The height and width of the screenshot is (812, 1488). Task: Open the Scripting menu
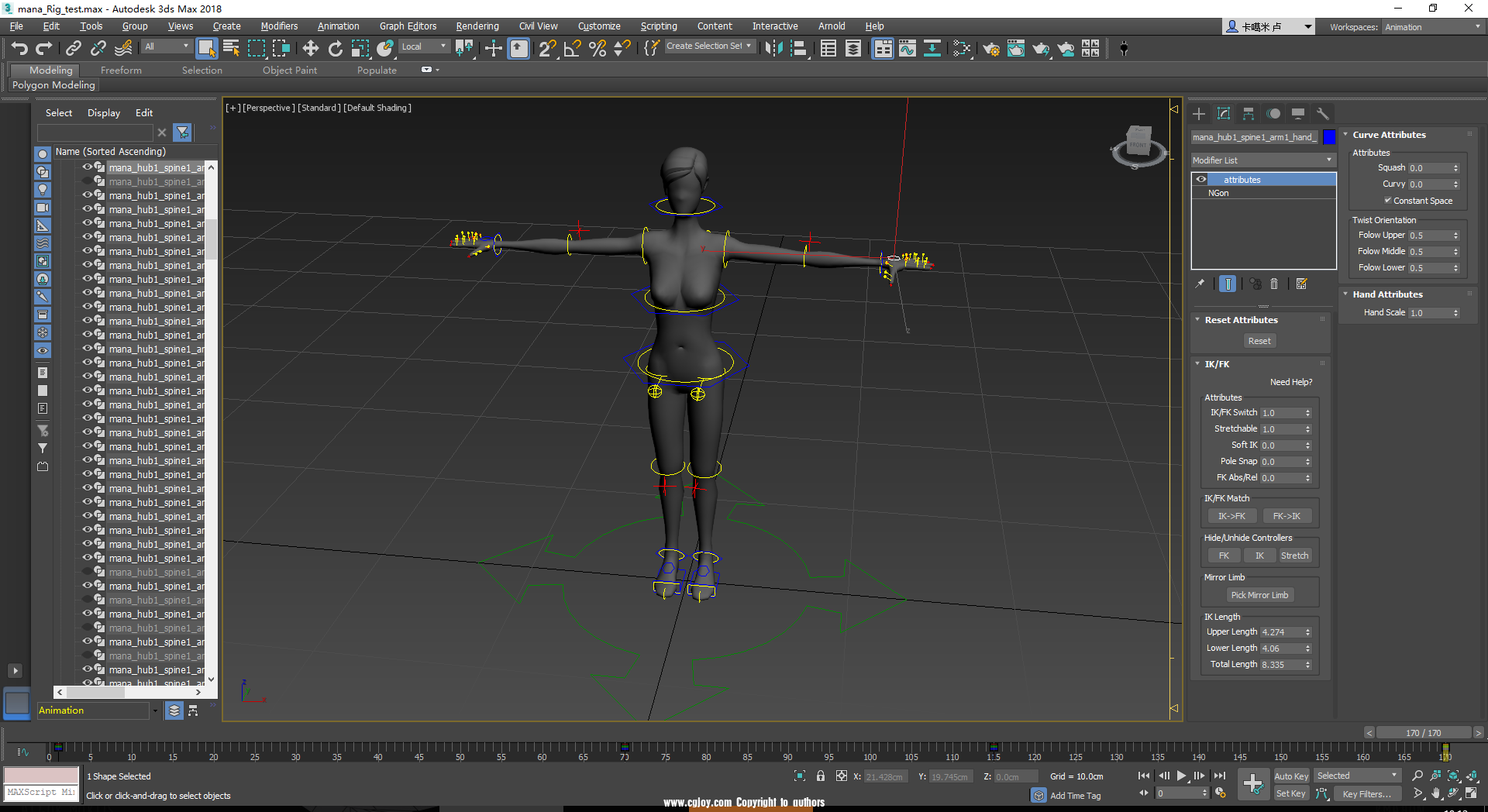click(x=659, y=26)
